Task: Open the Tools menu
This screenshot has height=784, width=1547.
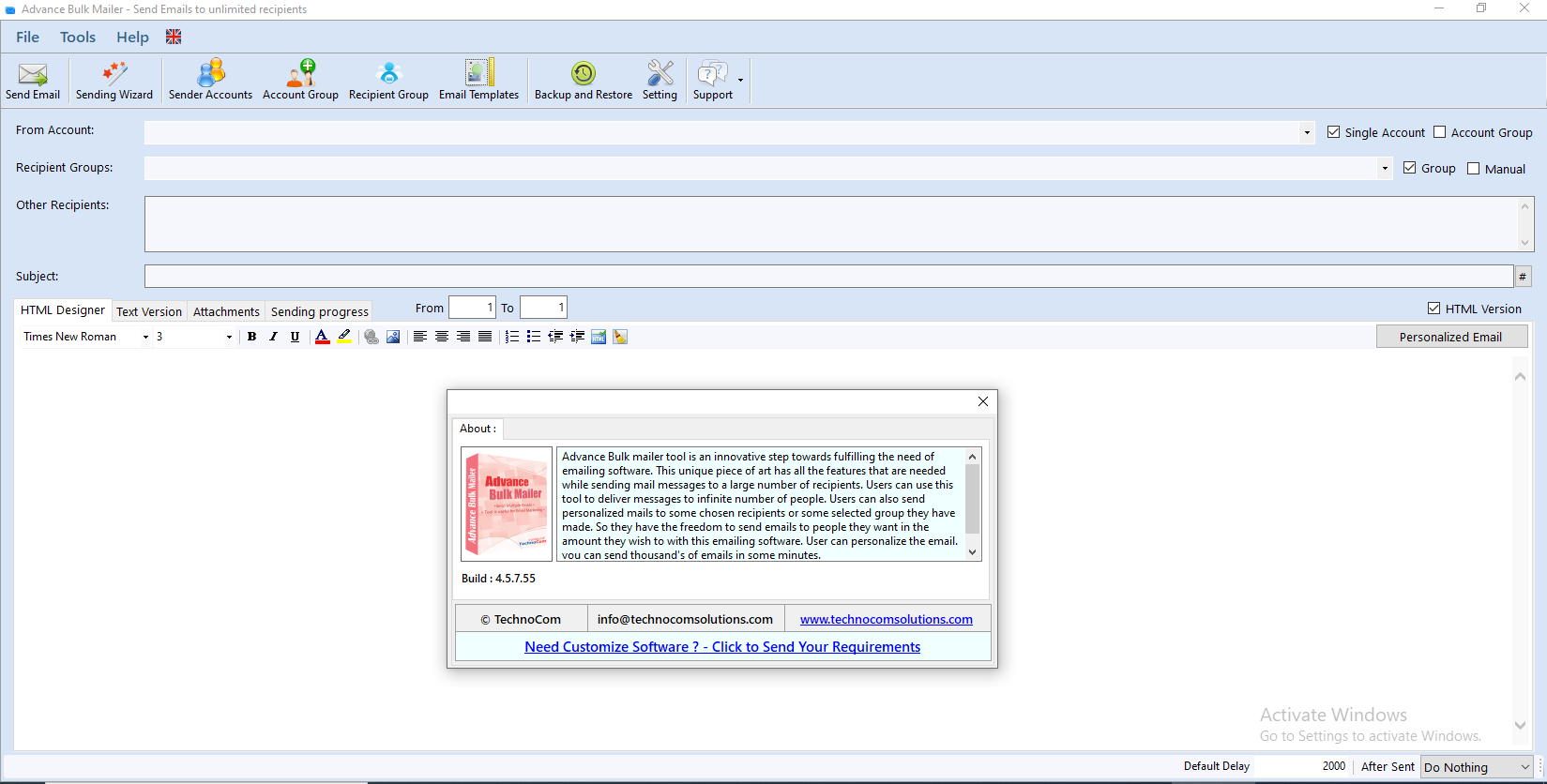Action: tap(78, 38)
